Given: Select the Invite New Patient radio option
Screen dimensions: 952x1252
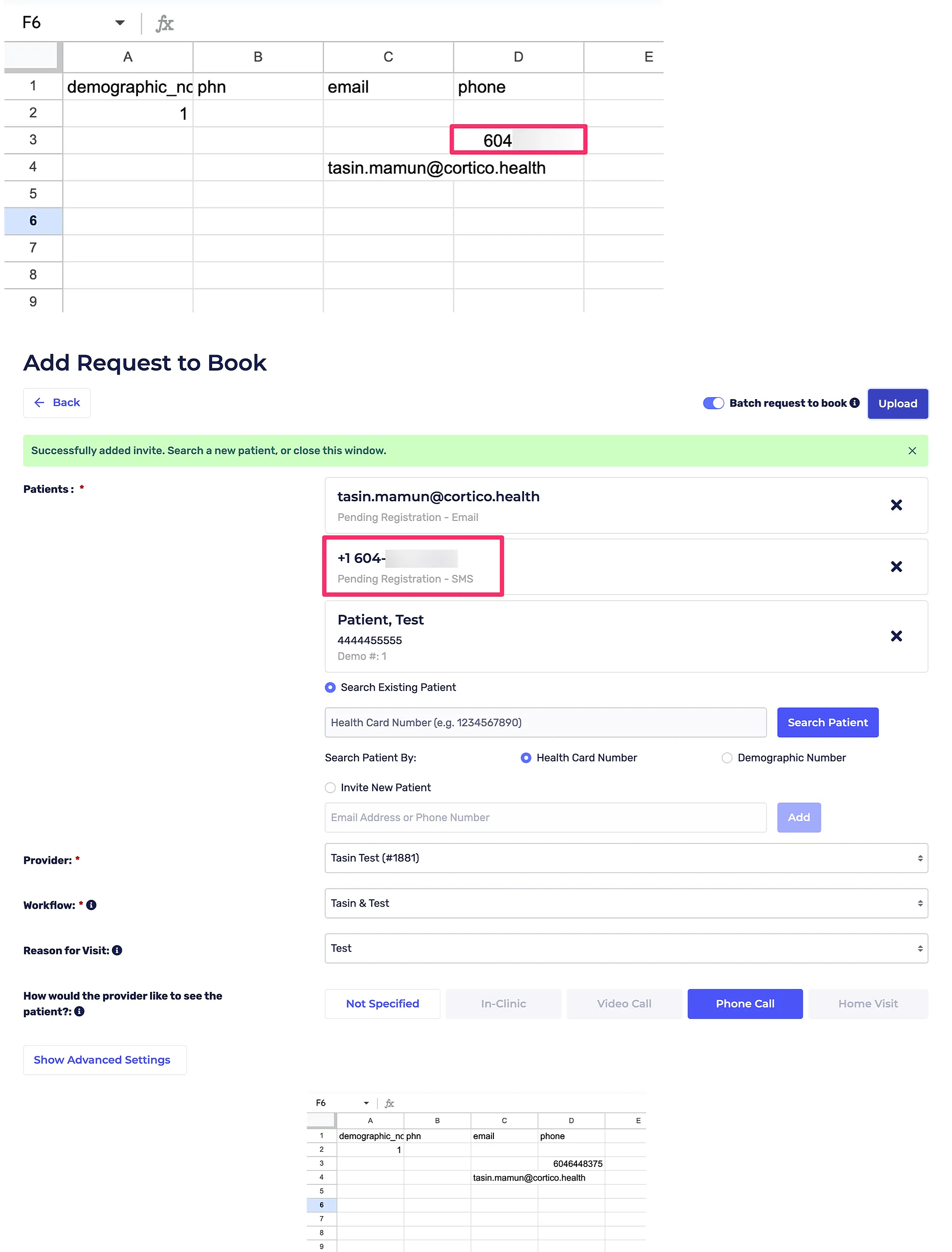Looking at the screenshot, I should click(331, 788).
